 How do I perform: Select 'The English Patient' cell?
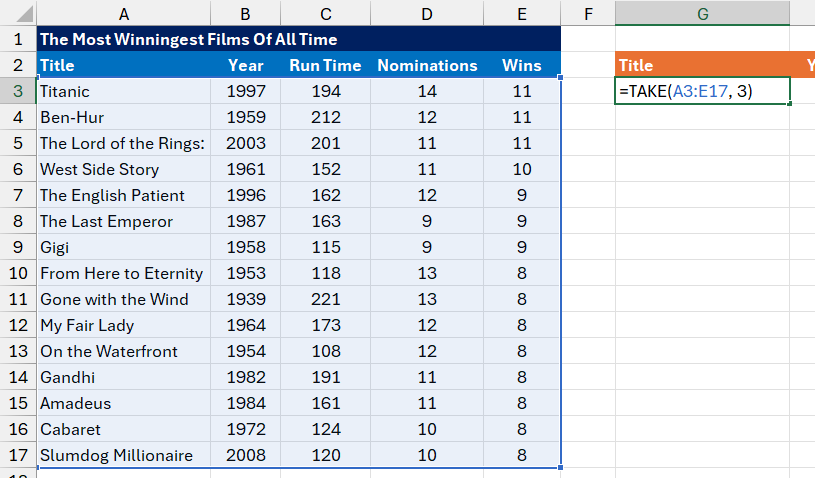[x=124, y=195]
